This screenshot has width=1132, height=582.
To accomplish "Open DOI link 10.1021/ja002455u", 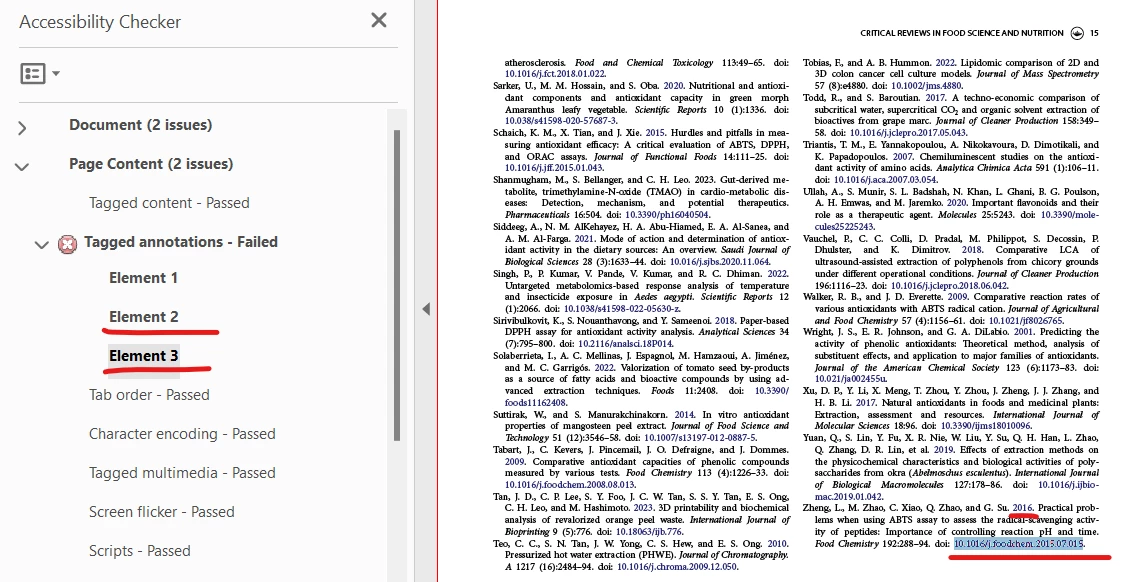I will 850,378.
